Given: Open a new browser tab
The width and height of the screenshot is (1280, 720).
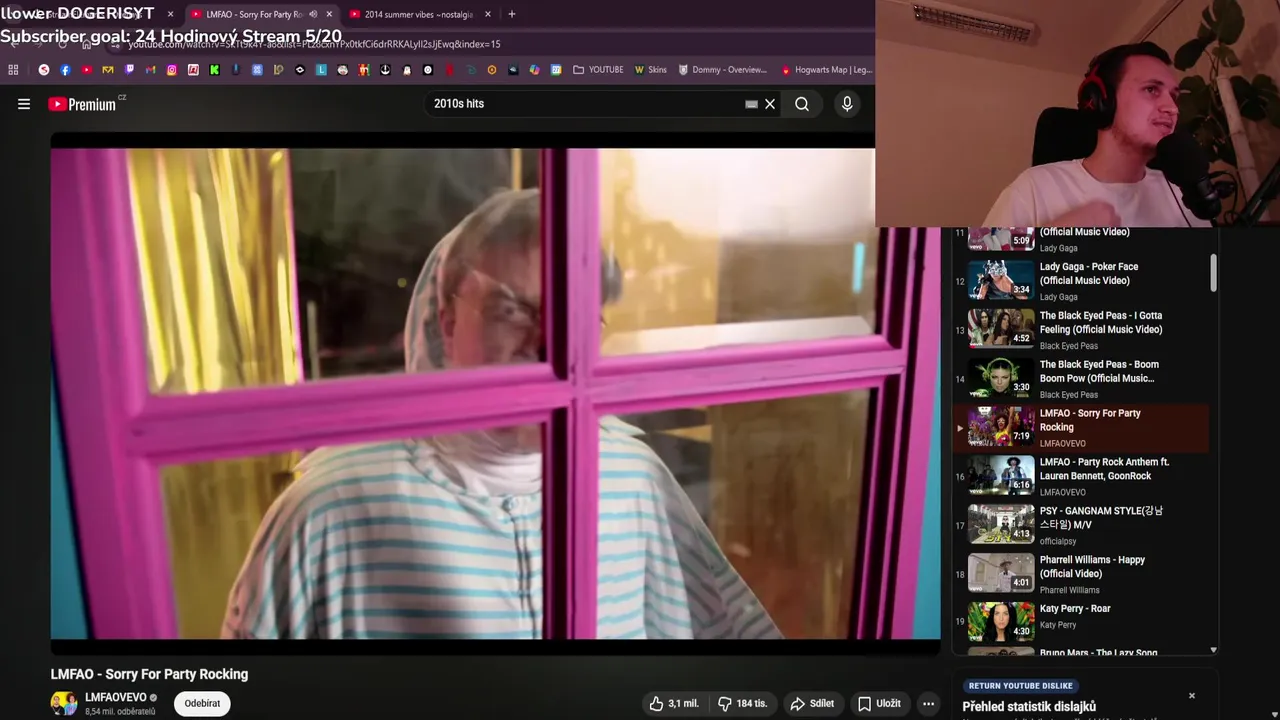Looking at the screenshot, I should [512, 14].
